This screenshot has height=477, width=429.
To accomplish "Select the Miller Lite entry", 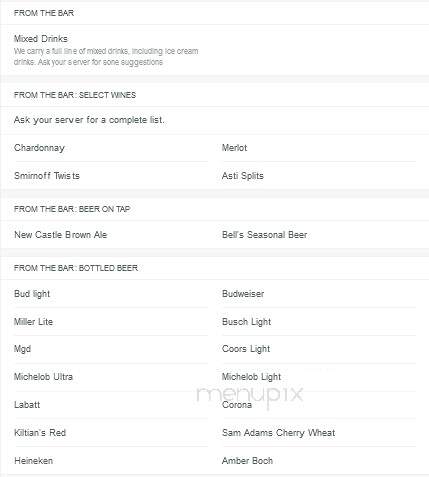I will [33, 322].
